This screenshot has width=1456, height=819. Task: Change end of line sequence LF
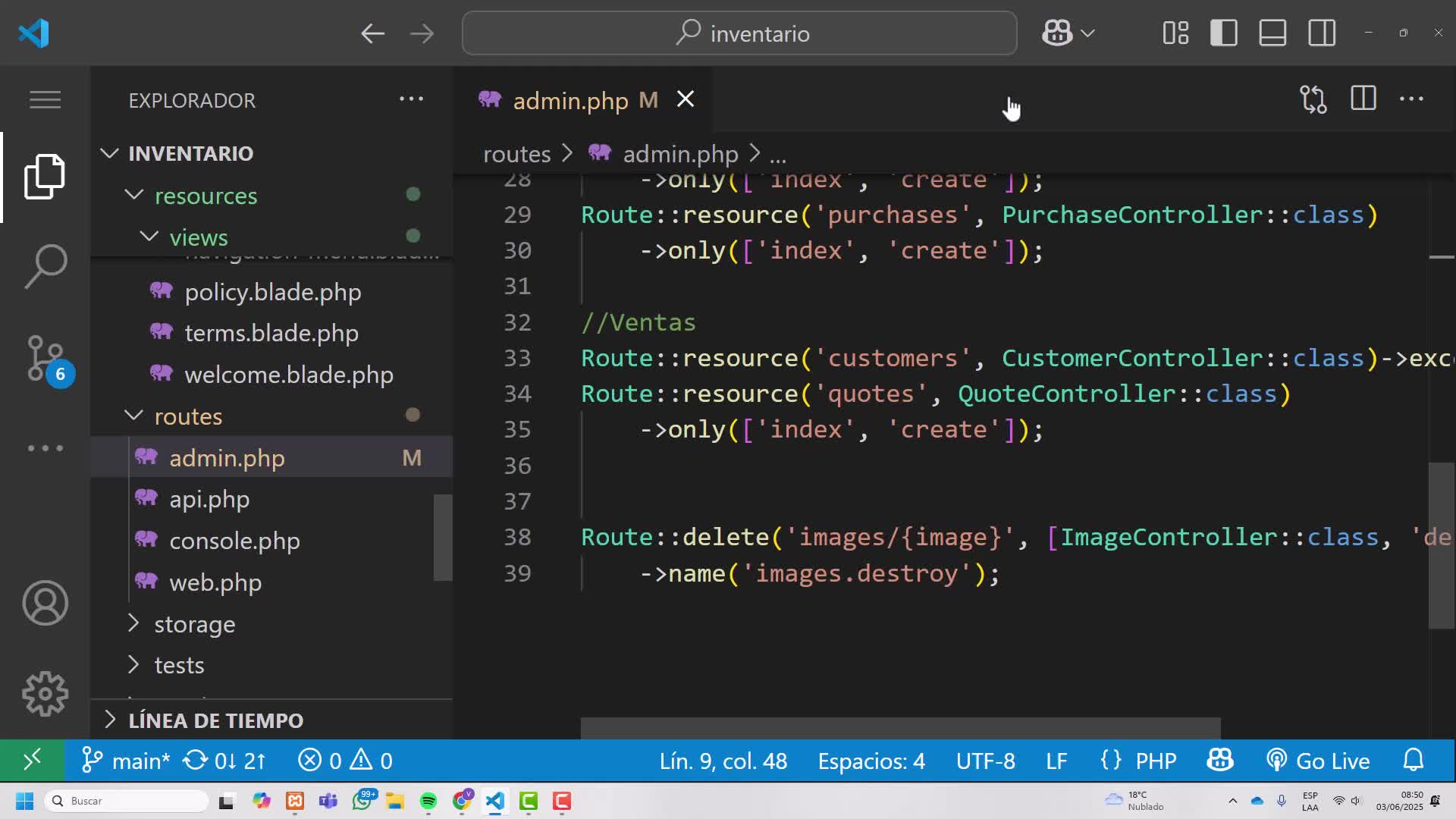coord(1056,761)
